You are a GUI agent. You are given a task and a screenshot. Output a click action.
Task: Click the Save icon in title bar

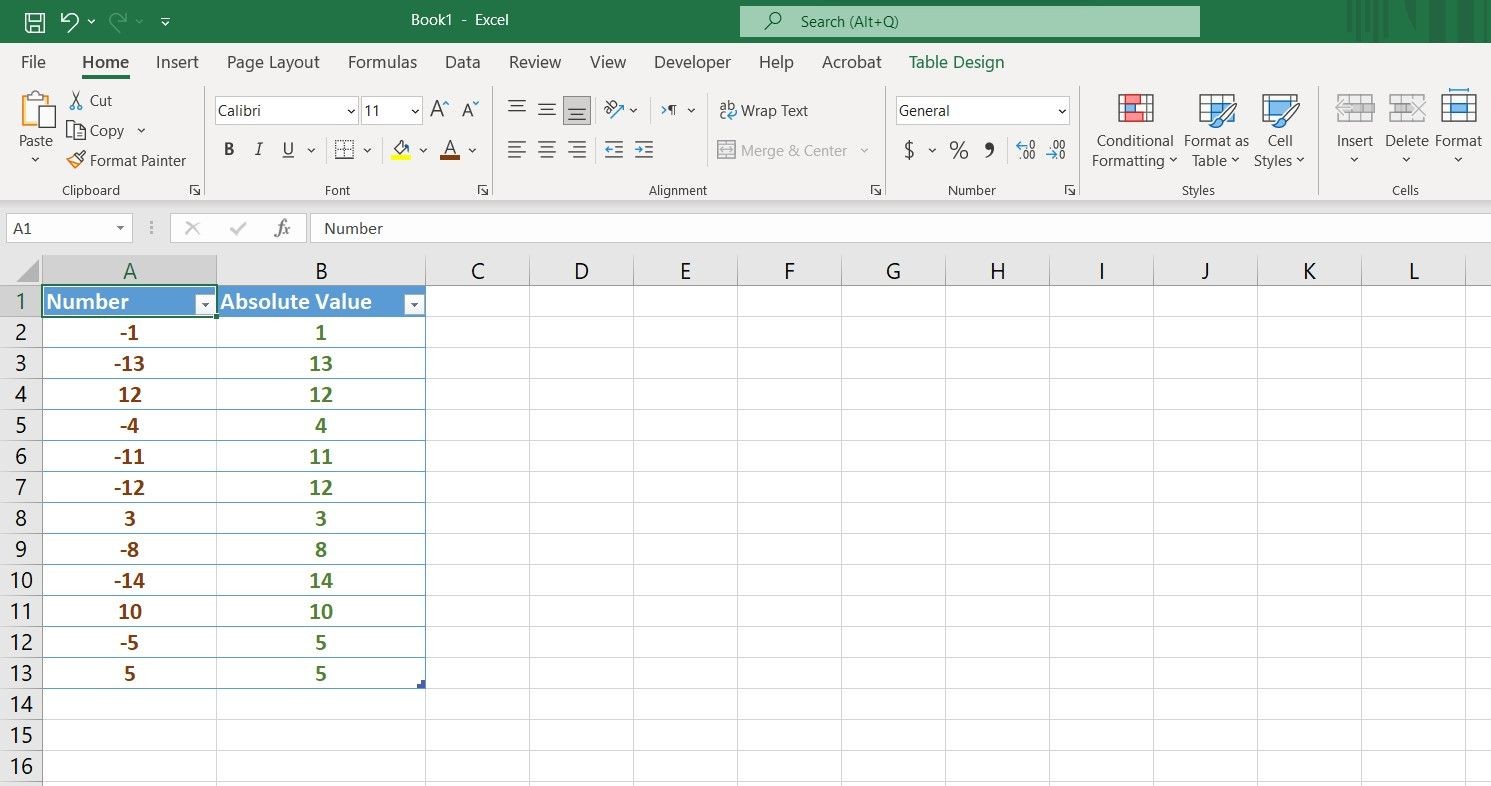coord(34,21)
